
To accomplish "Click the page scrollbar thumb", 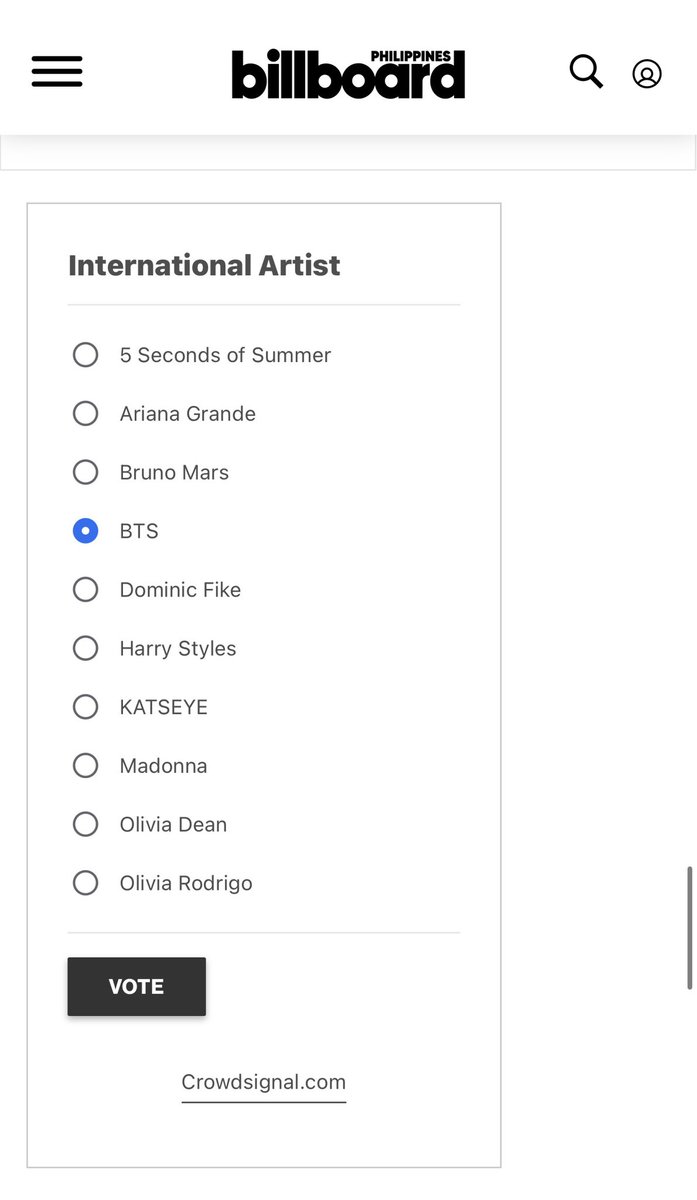I will (690, 928).
